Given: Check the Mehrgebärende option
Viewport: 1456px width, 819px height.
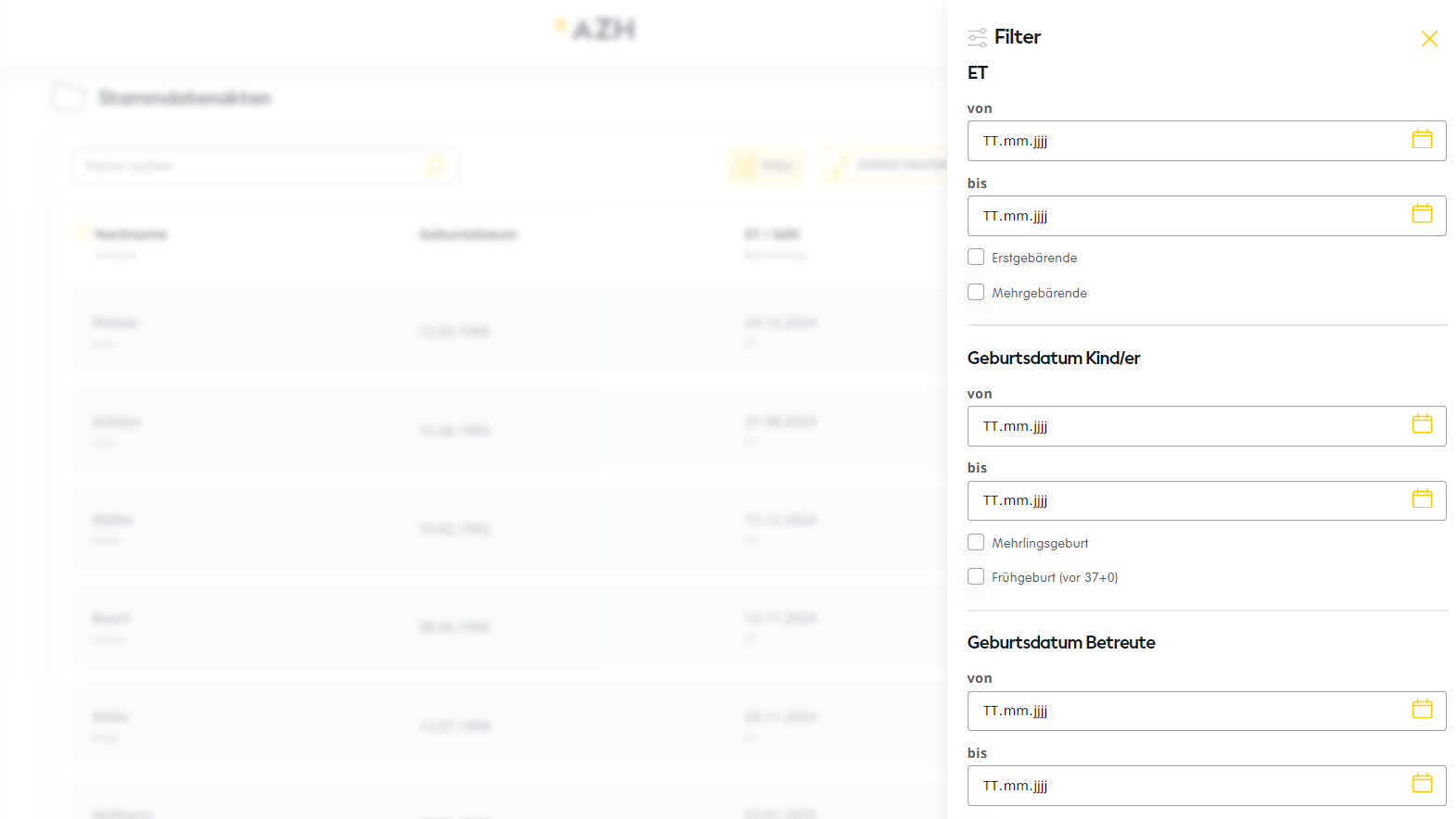Looking at the screenshot, I should pyautogui.click(x=976, y=292).
